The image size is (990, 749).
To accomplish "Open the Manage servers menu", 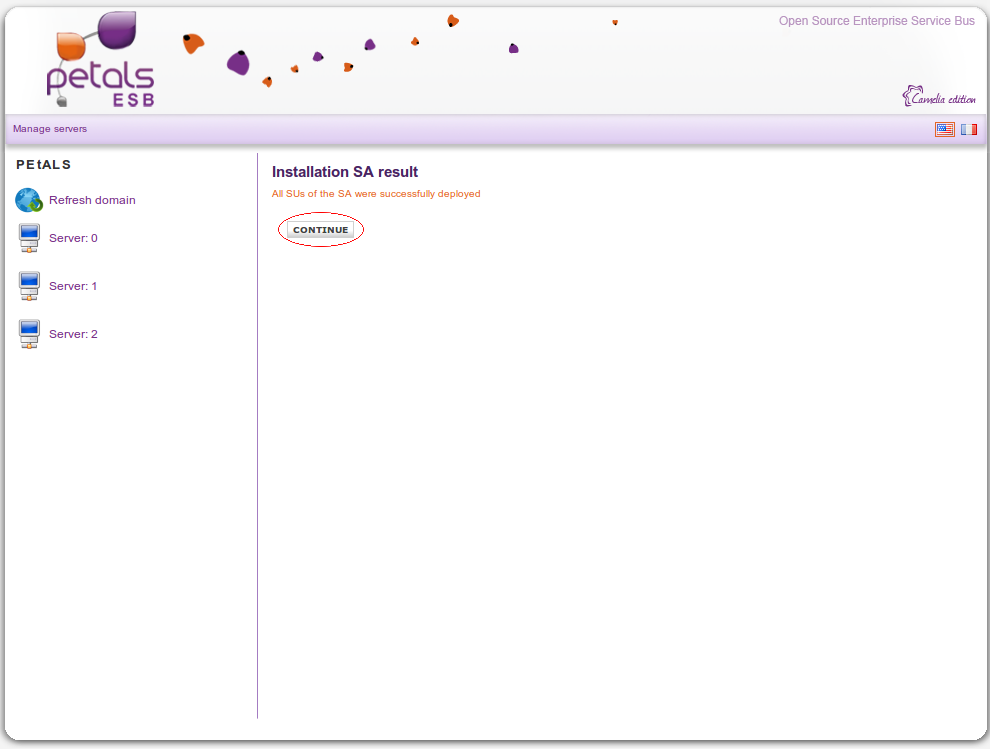I will point(50,129).
